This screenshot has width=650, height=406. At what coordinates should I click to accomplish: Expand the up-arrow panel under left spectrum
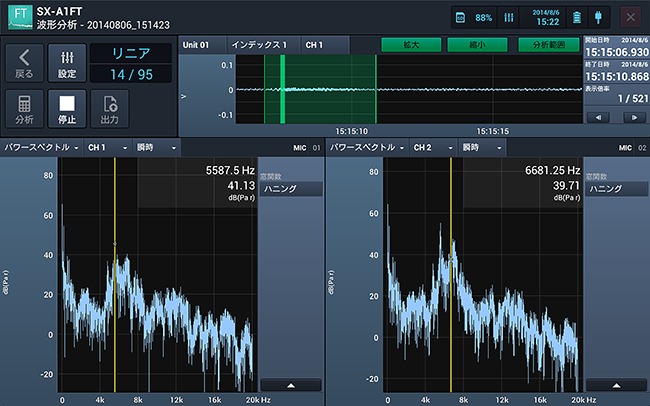point(290,385)
